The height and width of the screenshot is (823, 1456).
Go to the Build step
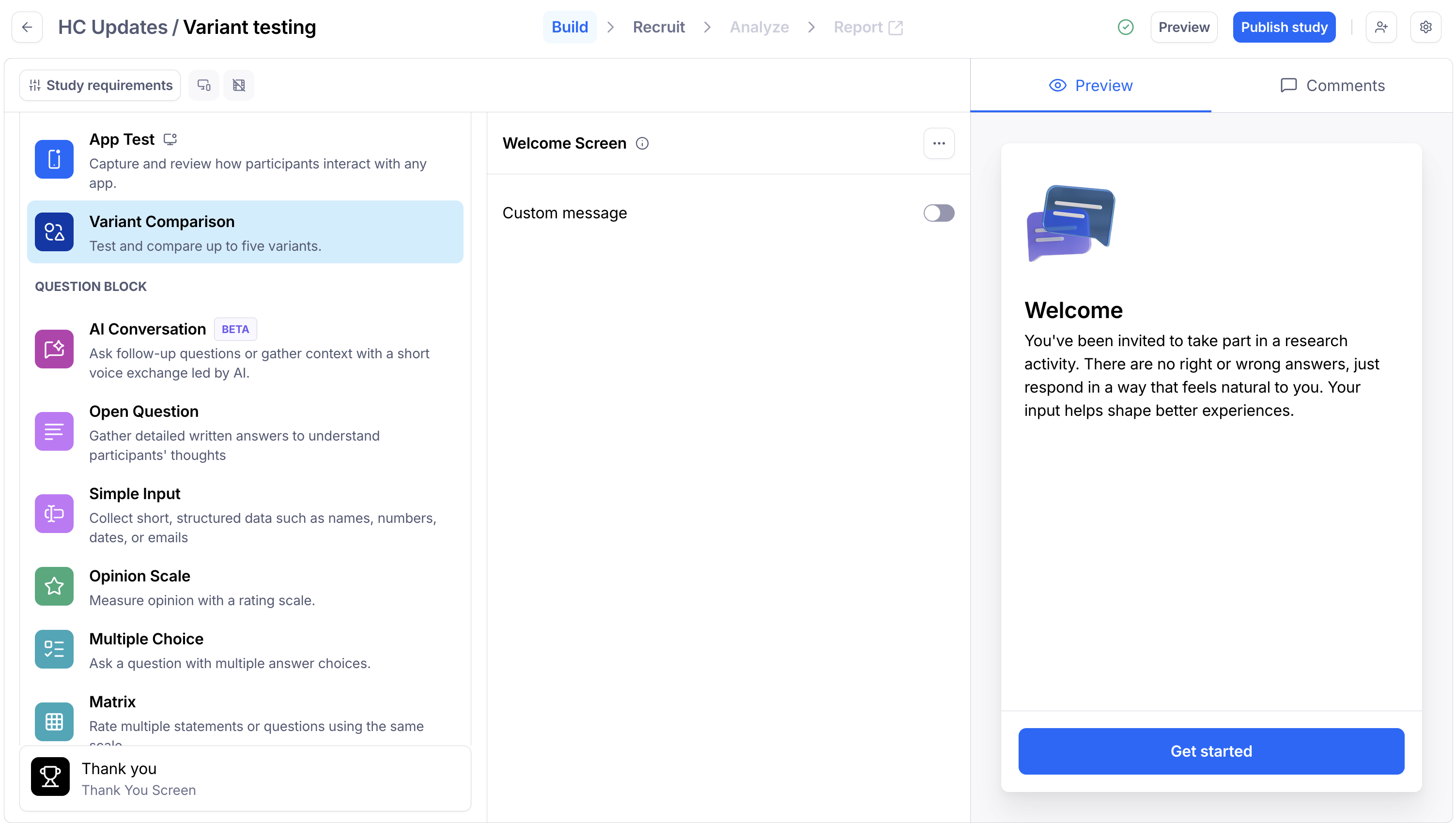click(570, 27)
